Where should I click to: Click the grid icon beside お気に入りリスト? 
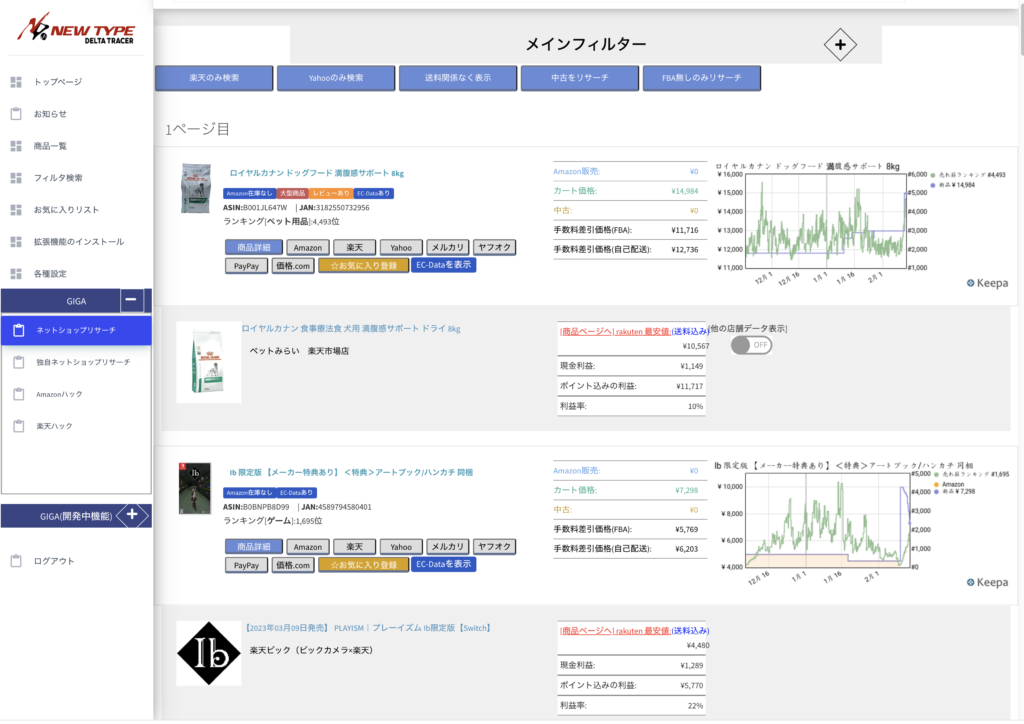click(x=16, y=210)
